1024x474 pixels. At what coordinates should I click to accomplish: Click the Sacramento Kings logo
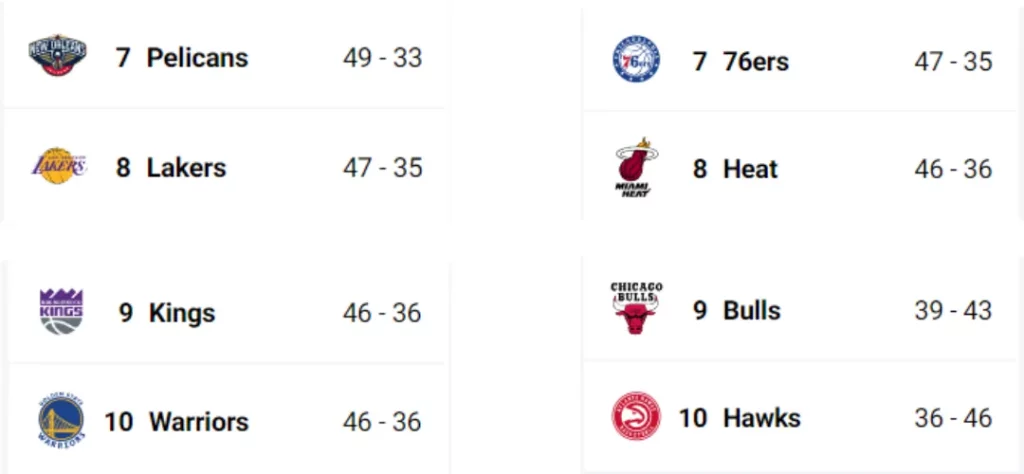point(61,312)
